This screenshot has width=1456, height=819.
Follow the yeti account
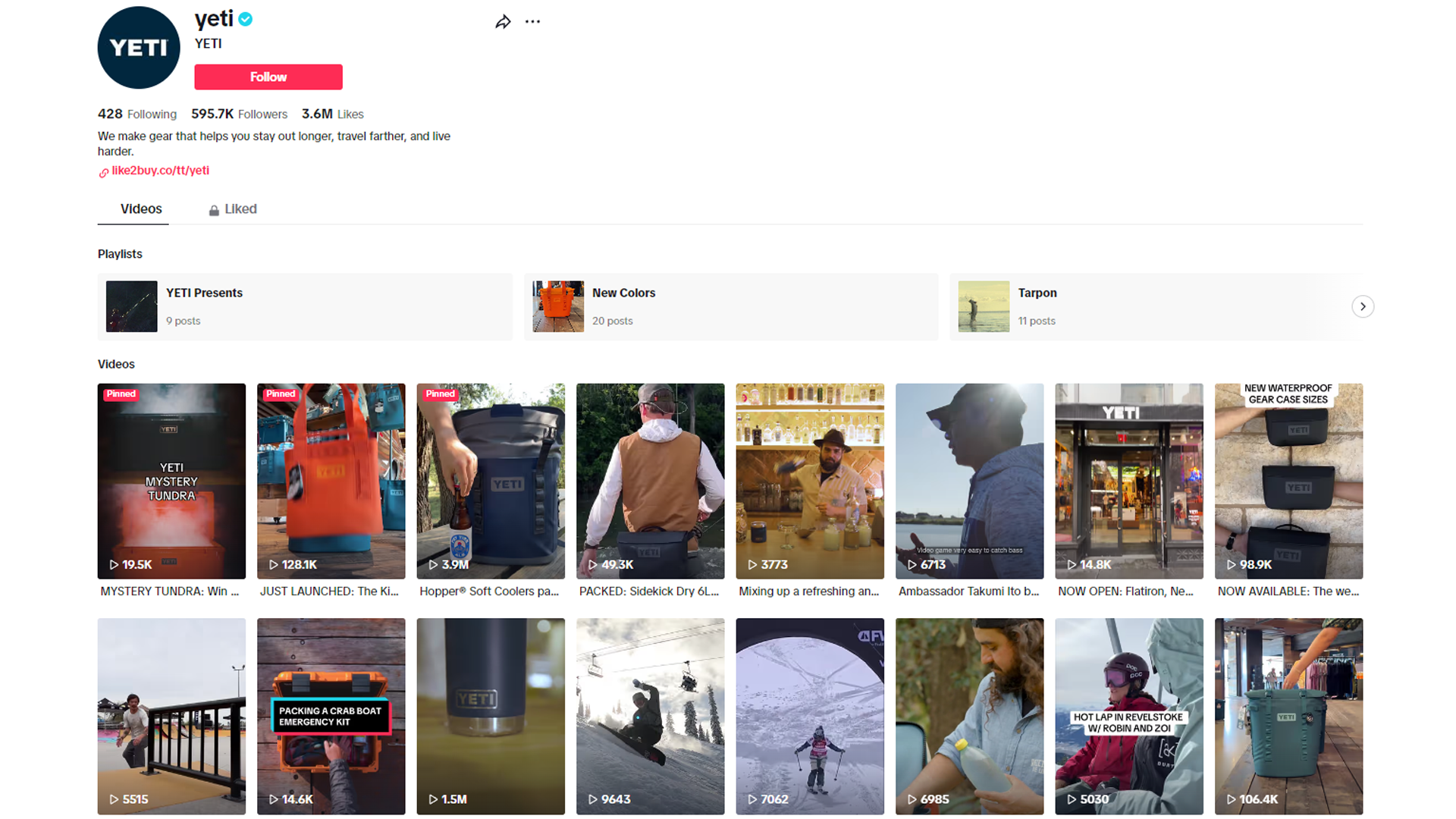[x=268, y=77]
